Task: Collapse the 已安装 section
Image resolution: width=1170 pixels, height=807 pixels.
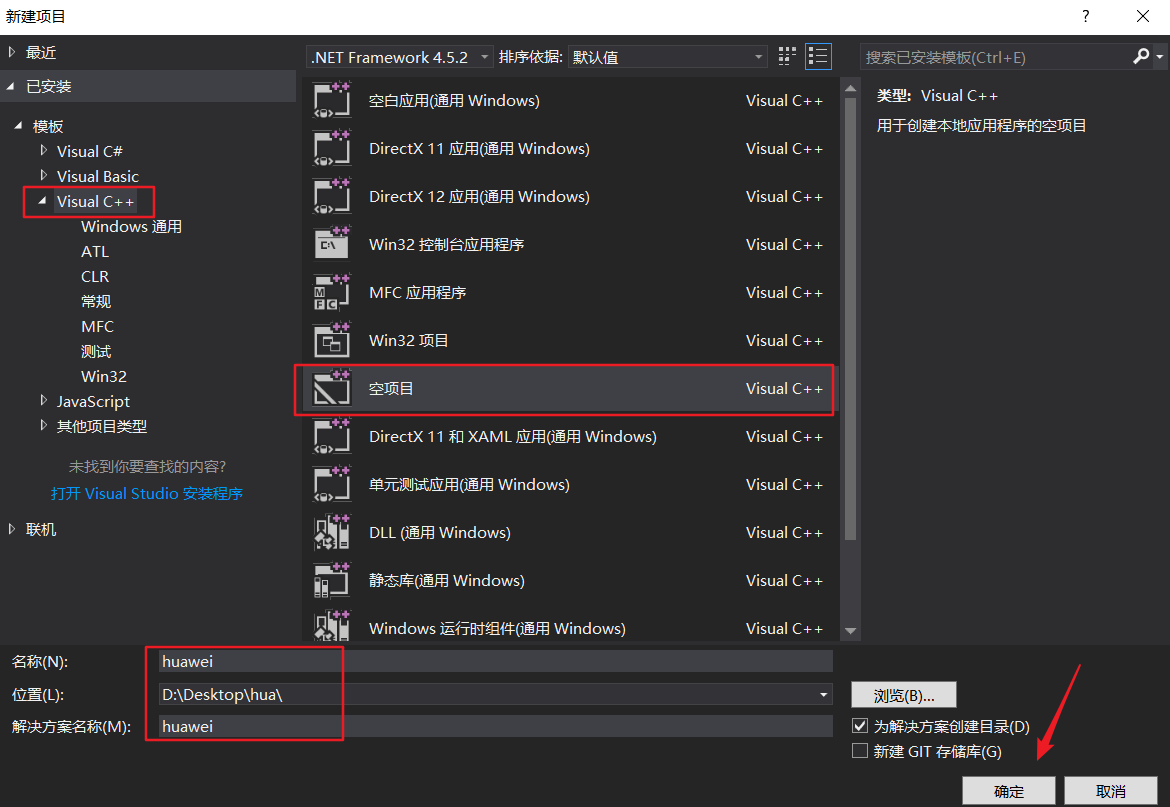Action: coord(11,87)
